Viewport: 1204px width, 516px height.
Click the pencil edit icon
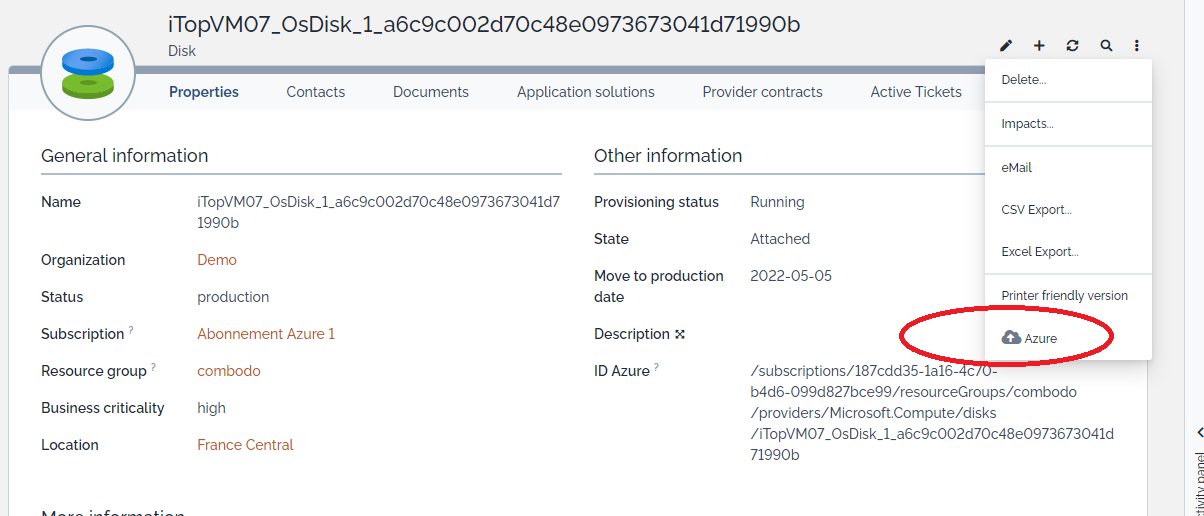pos(1006,45)
